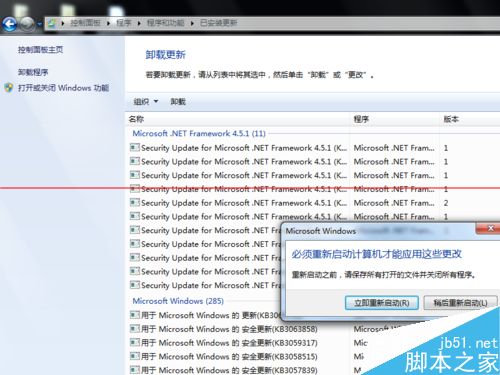Collapse the Microsoft .NET Framework 4.5.1 (11) group
Screen dimensions: 500x375
point(199,133)
